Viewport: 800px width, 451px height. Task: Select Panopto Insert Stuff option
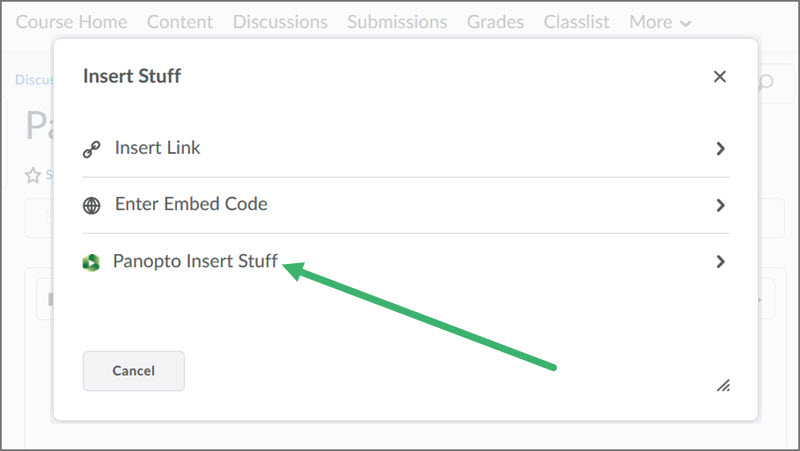(406, 262)
